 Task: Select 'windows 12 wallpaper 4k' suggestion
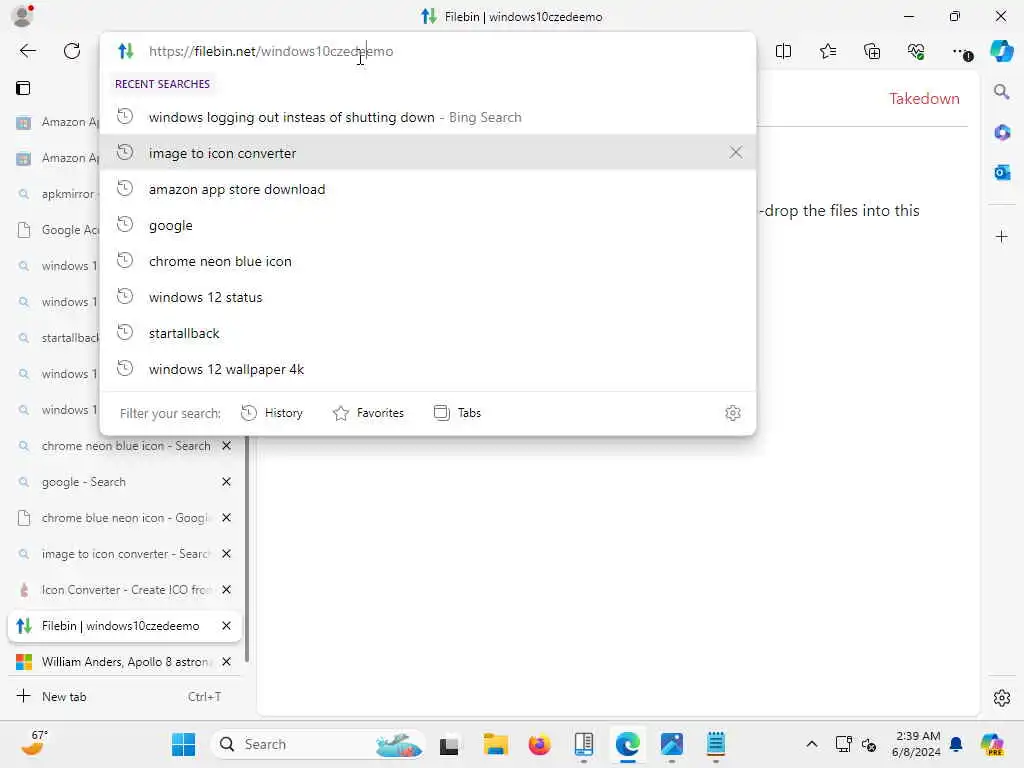pos(428,369)
